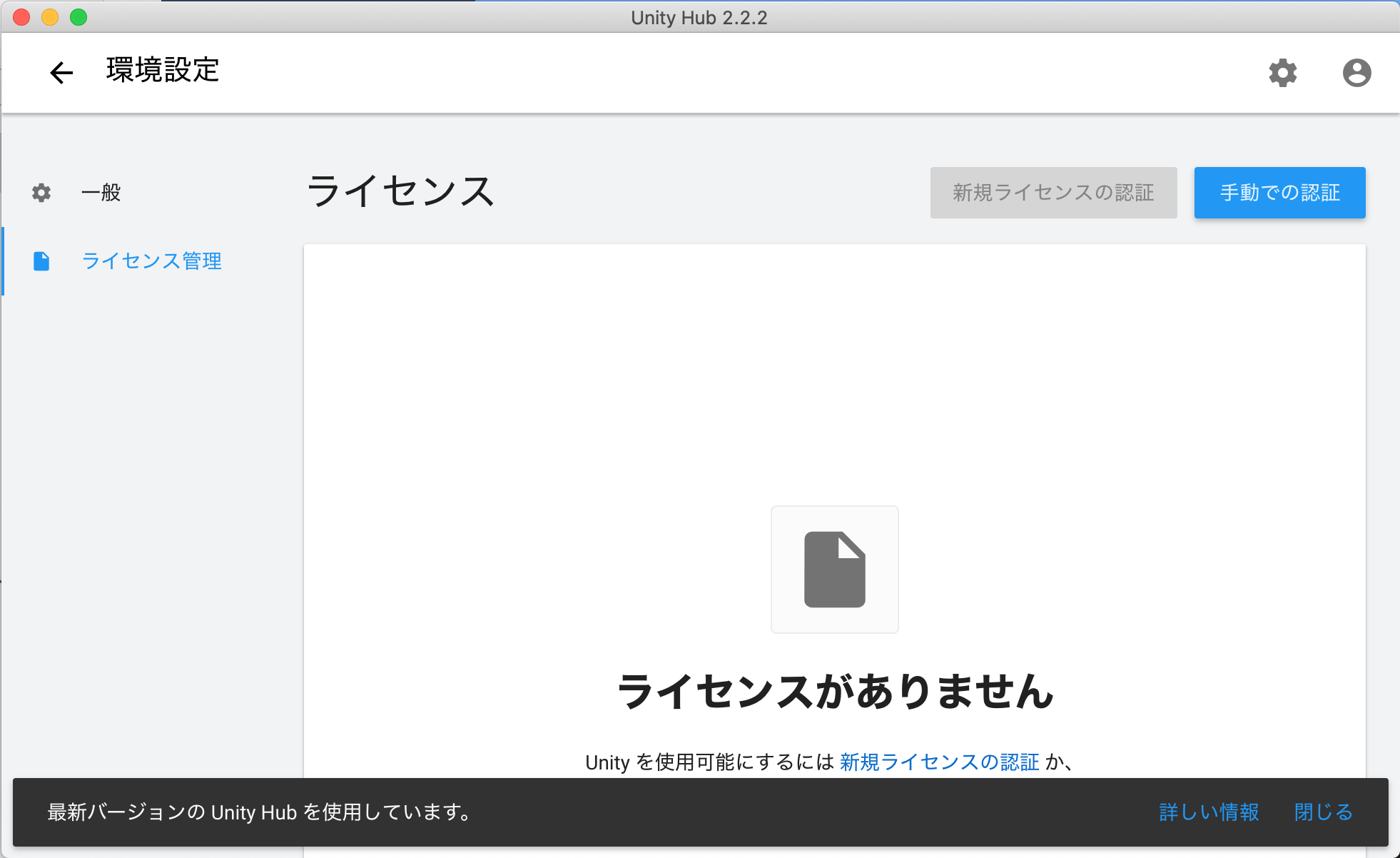The width and height of the screenshot is (1400, 858).
Task: Select the 一般 sidebar item
Action: pyautogui.click(x=101, y=193)
